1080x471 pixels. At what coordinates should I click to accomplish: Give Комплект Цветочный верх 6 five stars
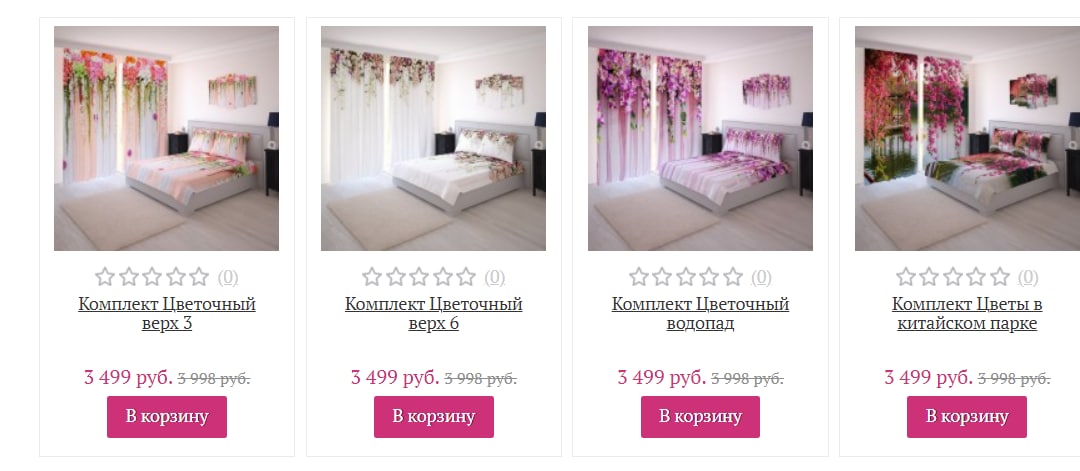coord(466,277)
